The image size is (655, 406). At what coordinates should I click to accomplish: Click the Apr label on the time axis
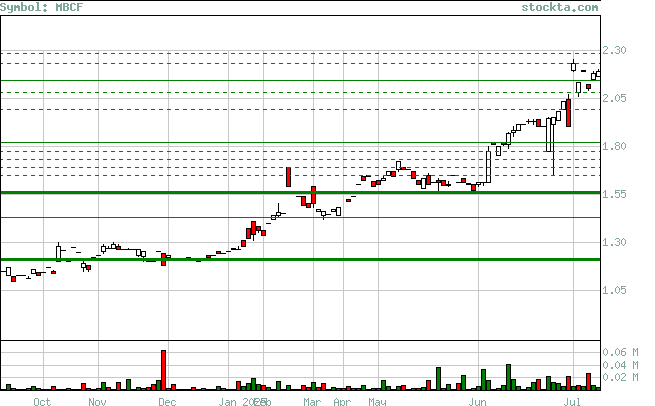tap(342, 402)
